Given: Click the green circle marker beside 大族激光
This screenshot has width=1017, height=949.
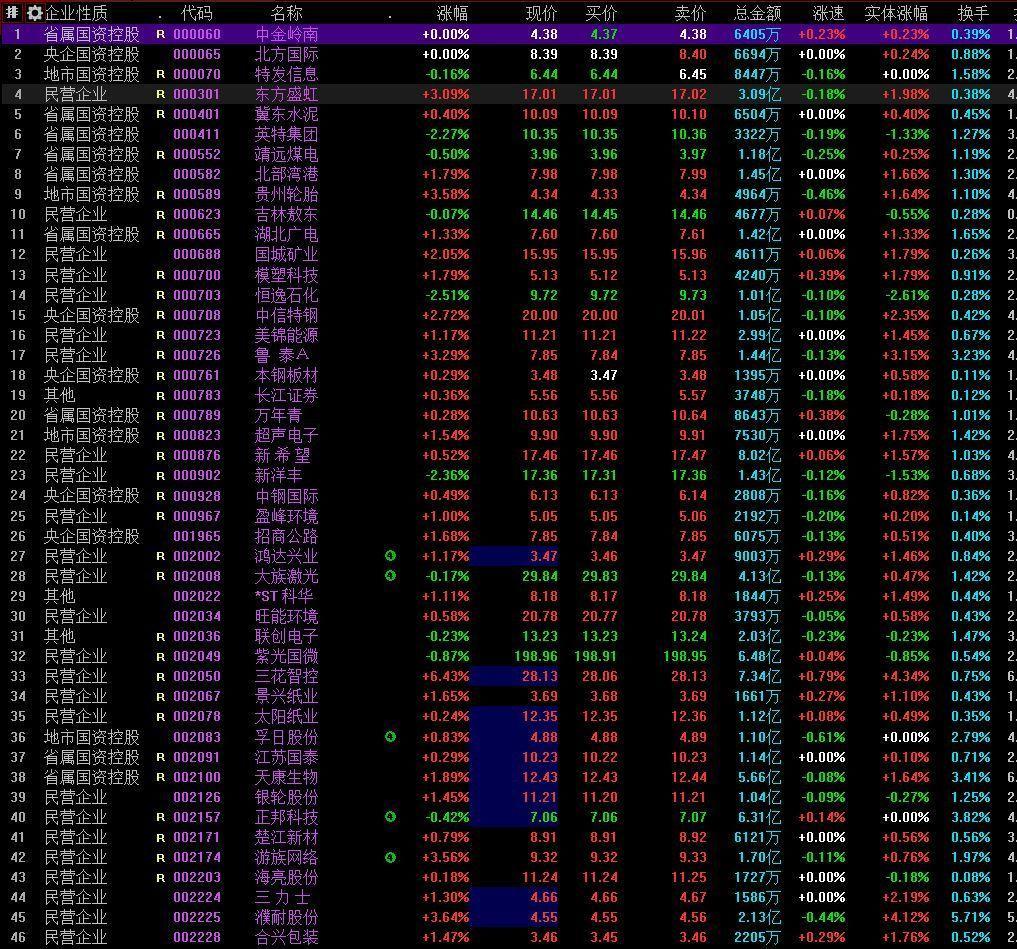Looking at the screenshot, I should (390, 576).
